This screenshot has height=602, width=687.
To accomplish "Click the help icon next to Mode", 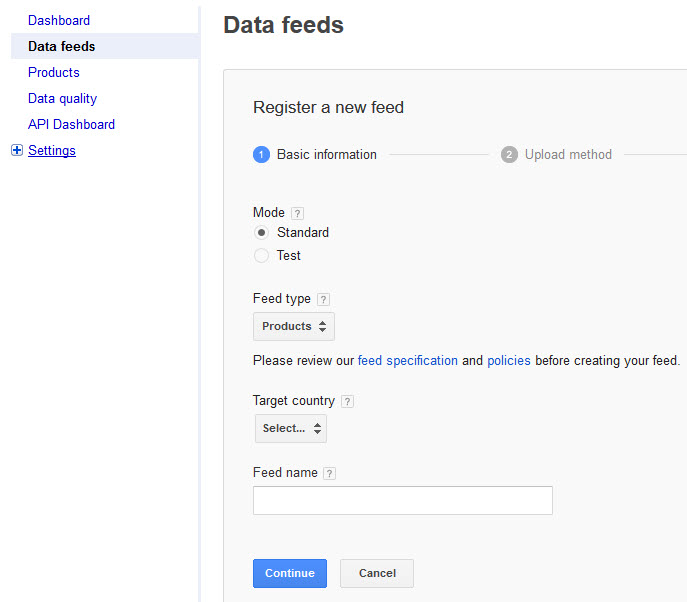I will [x=297, y=213].
